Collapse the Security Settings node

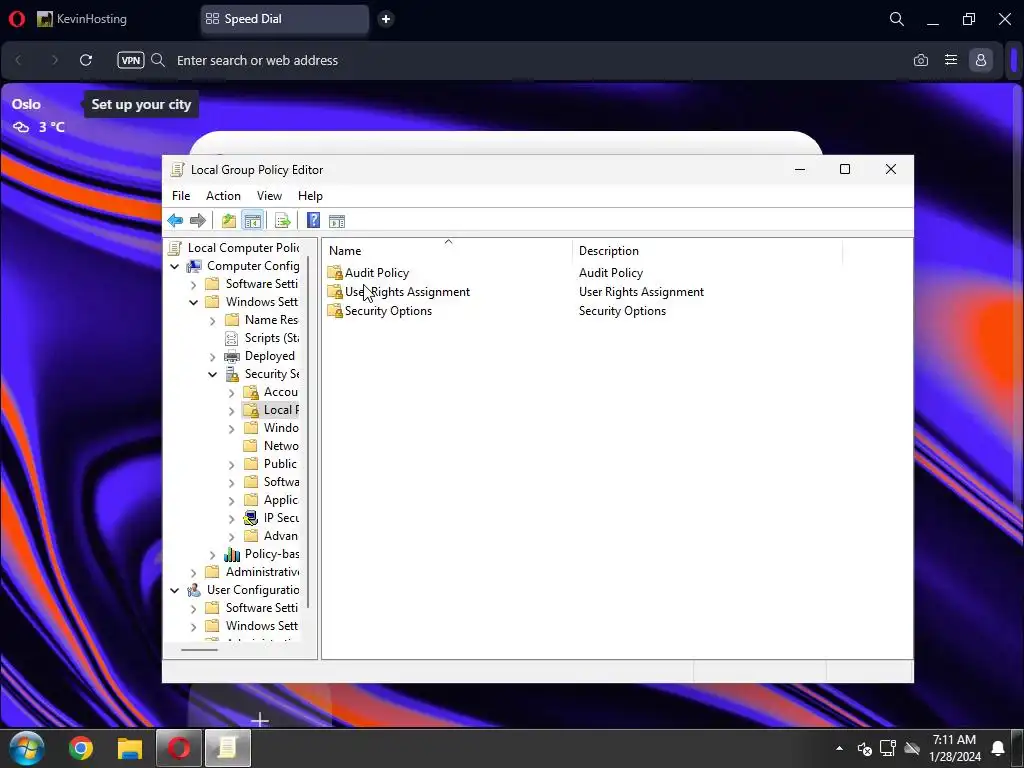[212, 374]
